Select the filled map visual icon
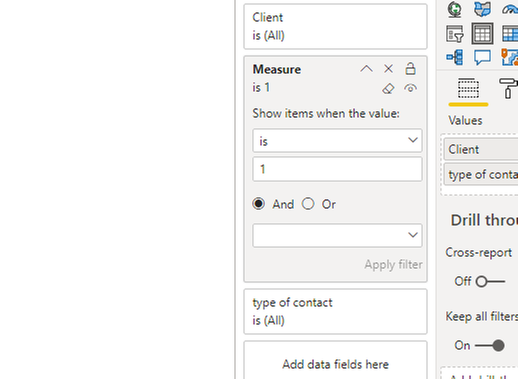The height and width of the screenshot is (379, 518). point(482,9)
